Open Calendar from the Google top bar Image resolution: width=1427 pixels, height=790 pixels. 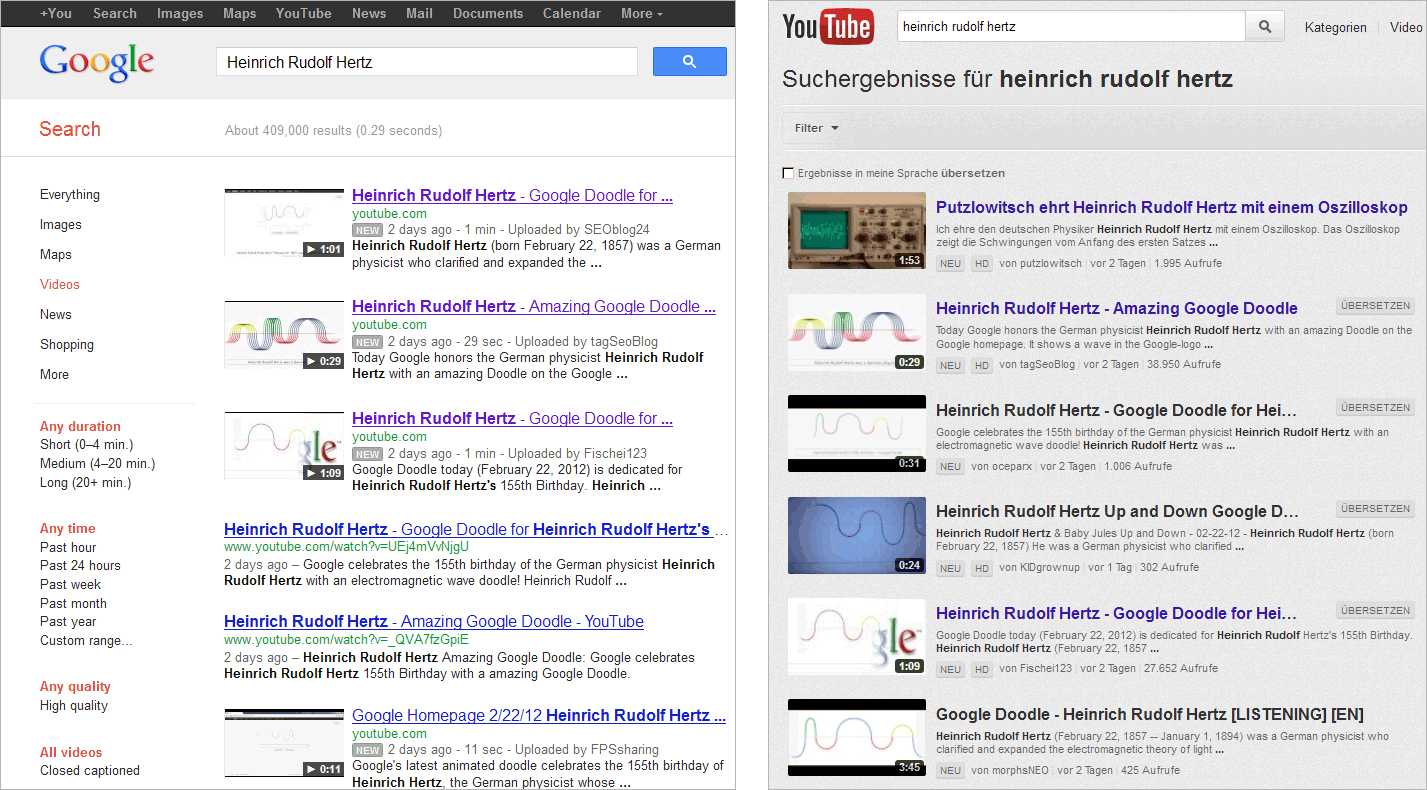pyautogui.click(x=572, y=13)
